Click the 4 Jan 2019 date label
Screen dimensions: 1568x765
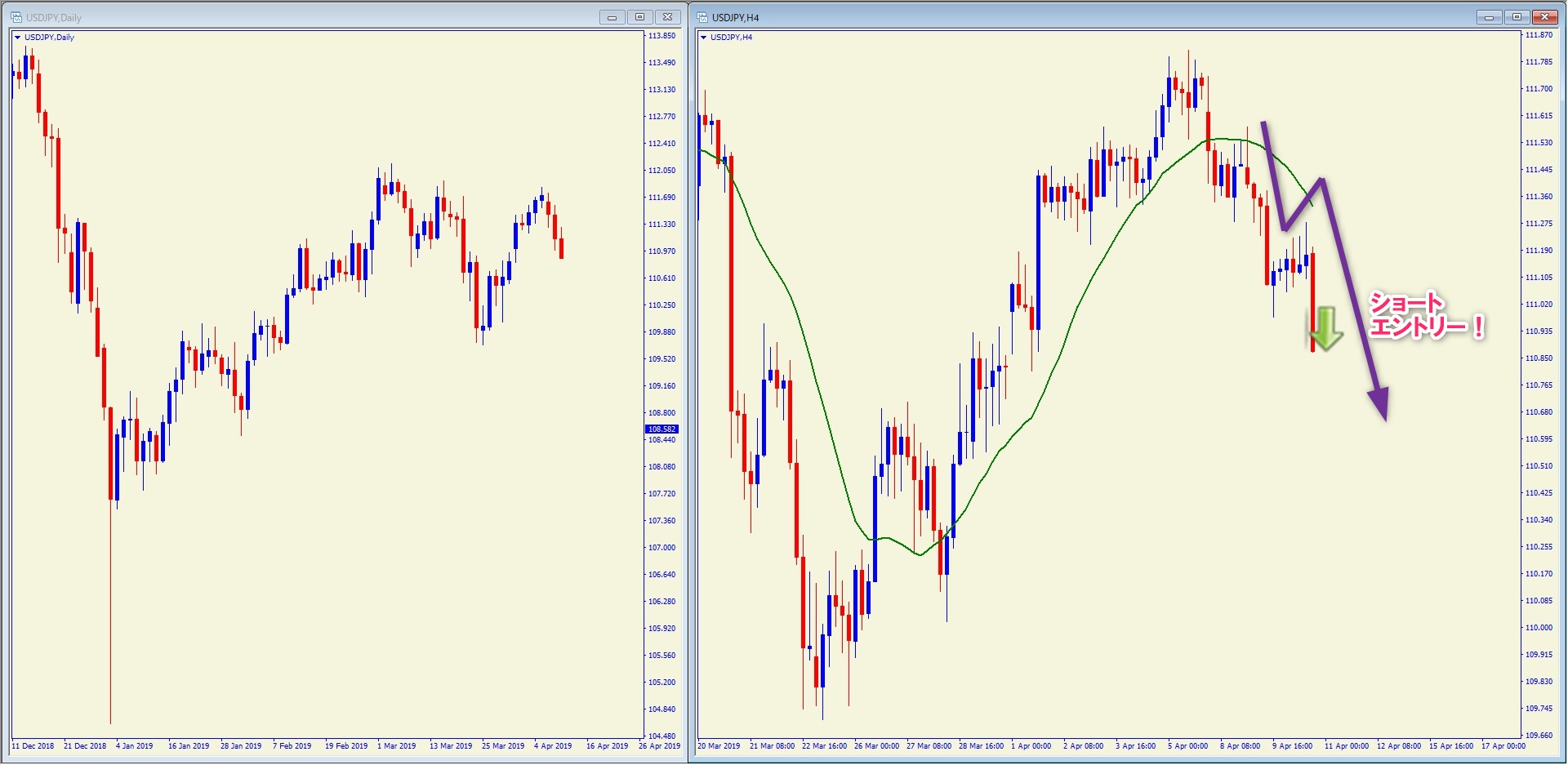tap(135, 746)
